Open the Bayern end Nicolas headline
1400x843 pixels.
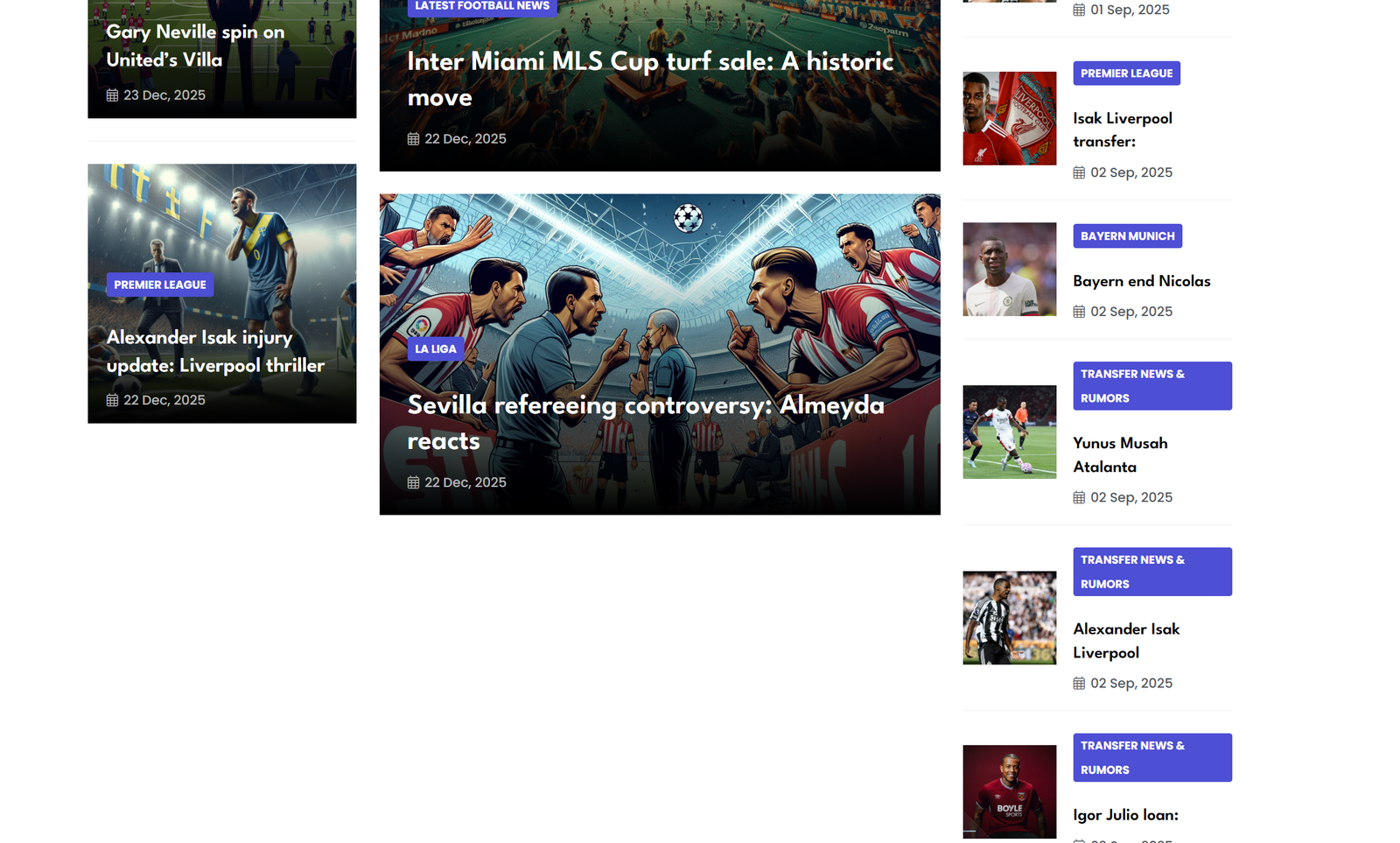(x=1142, y=281)
